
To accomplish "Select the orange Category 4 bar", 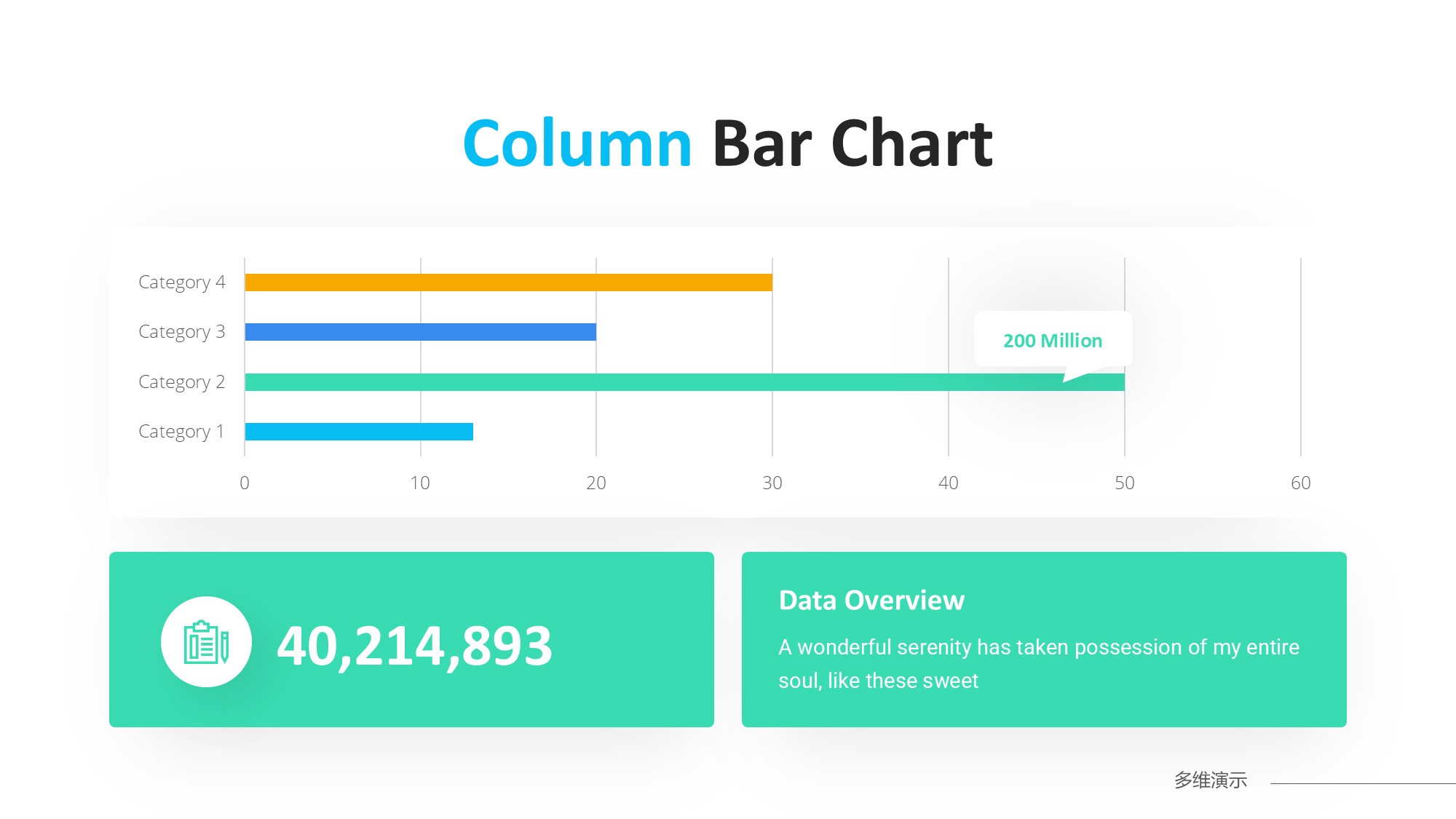I will [508, 282].
